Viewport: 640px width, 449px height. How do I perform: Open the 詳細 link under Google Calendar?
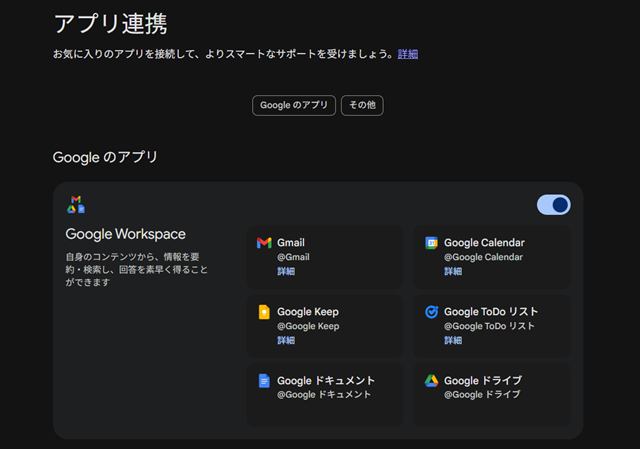(x=453, y=271)
